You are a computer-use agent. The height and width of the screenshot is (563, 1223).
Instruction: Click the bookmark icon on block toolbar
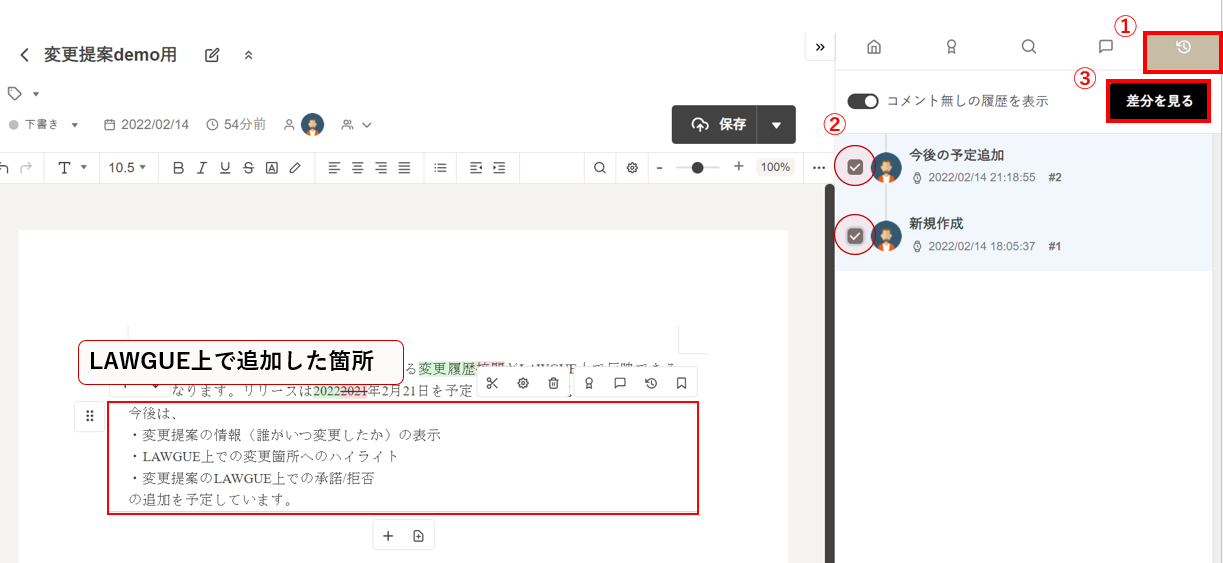click(x=681, y=383)
